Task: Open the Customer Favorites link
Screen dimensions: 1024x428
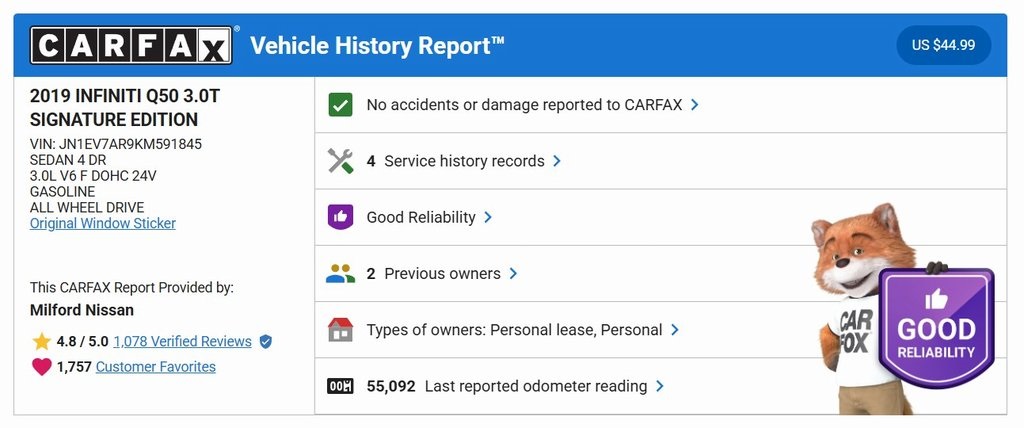Action: tap(156, 367)
